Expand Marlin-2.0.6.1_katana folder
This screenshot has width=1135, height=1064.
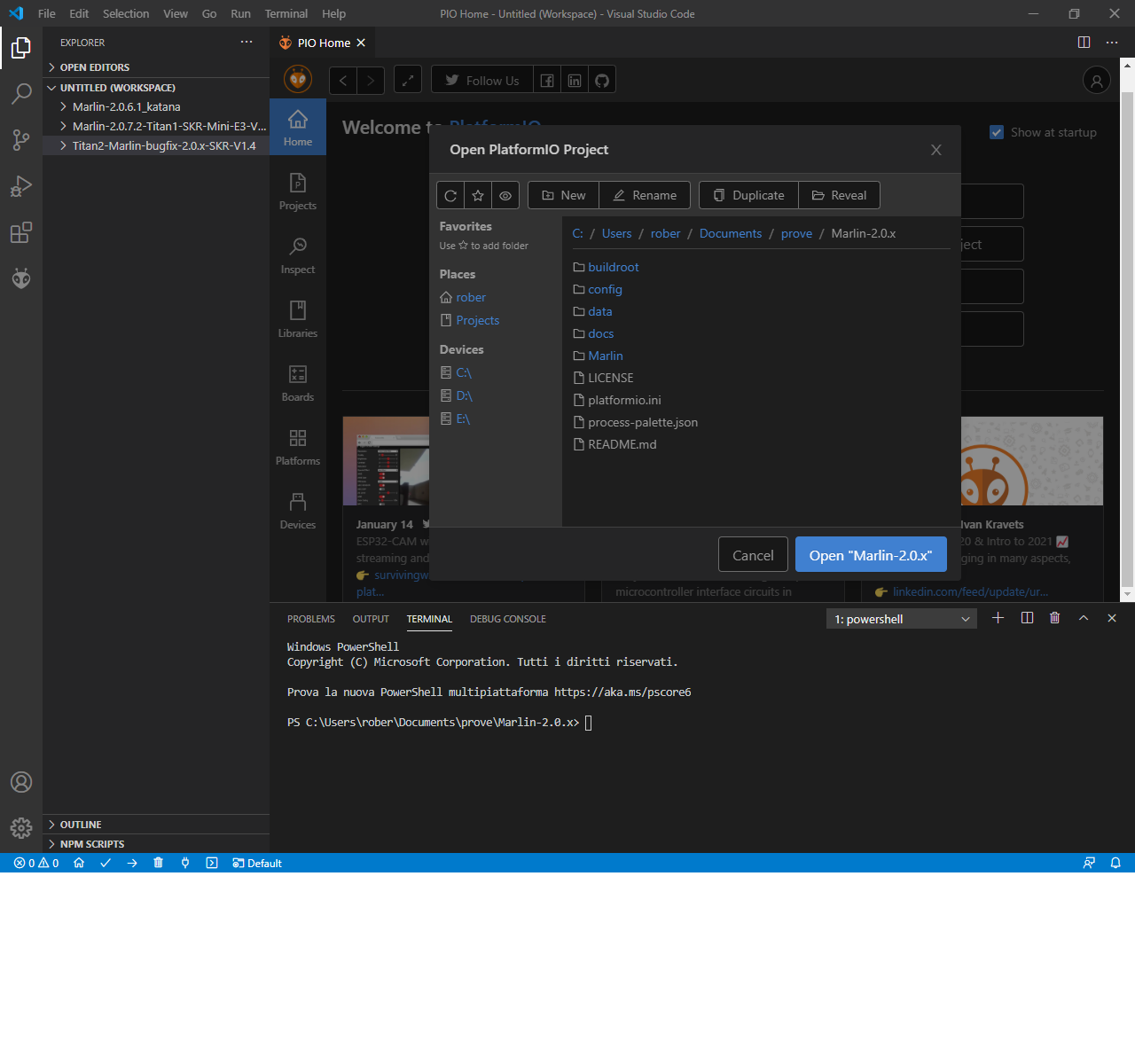tap(156, 106)
